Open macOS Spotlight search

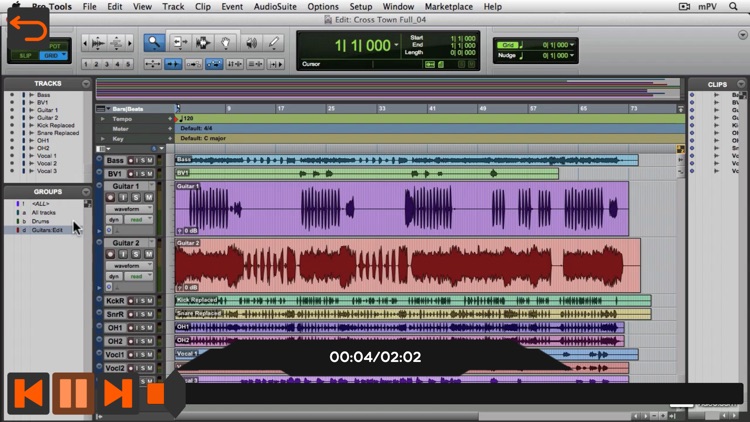click(733, 7)
